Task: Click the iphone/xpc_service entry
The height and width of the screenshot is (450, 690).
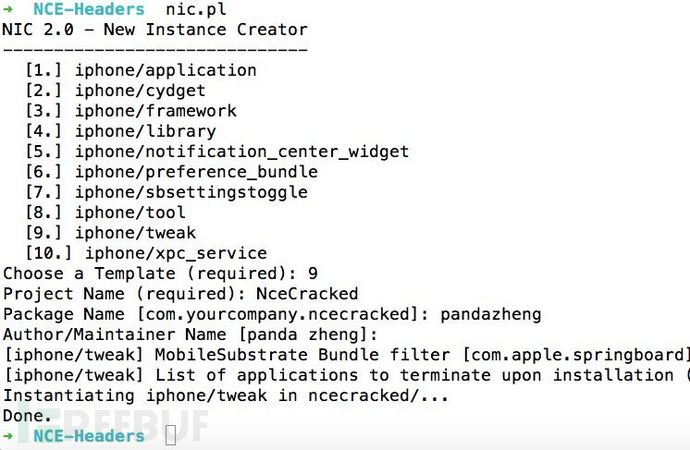Action: pos(146,253)
